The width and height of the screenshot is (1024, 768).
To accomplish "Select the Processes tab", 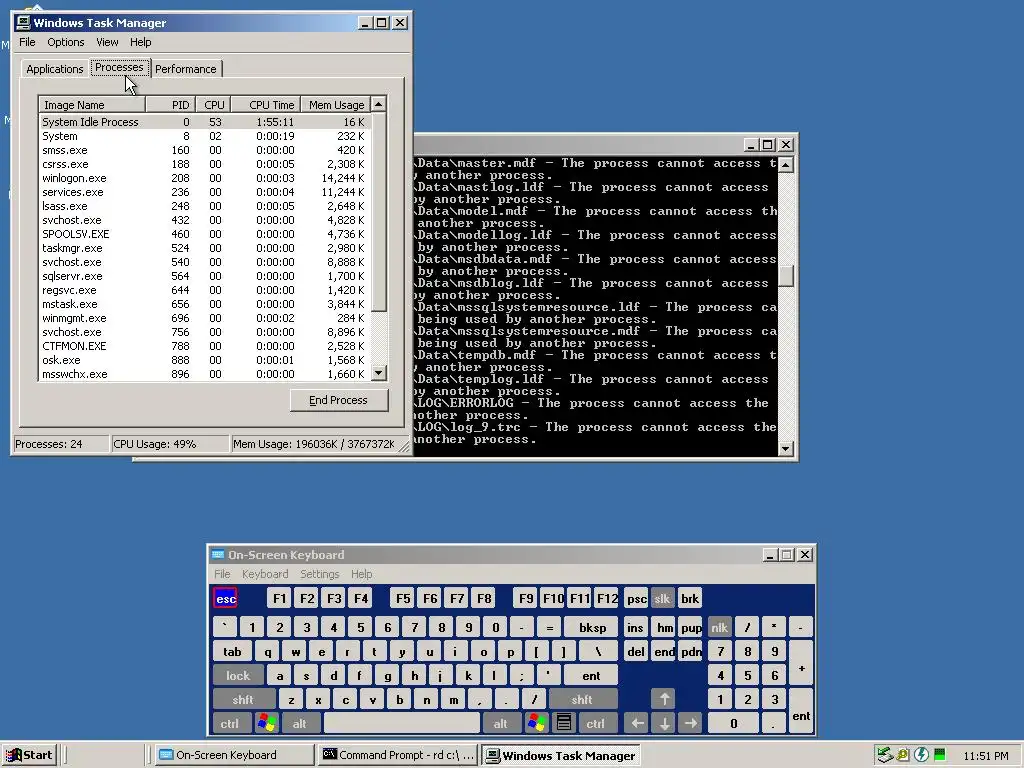I will [x=119, y=67].
